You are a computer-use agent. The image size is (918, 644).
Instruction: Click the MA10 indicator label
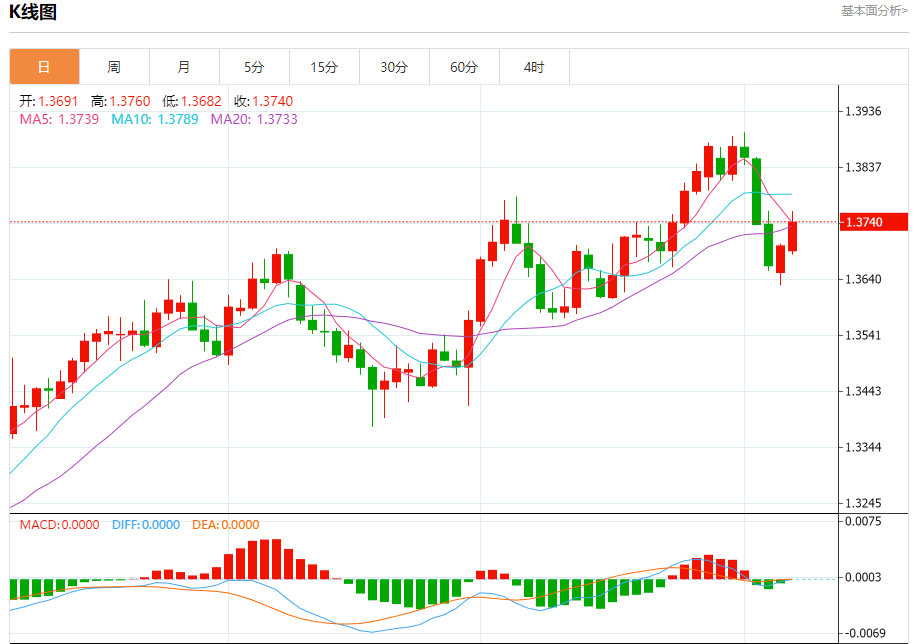click(154, 119)
